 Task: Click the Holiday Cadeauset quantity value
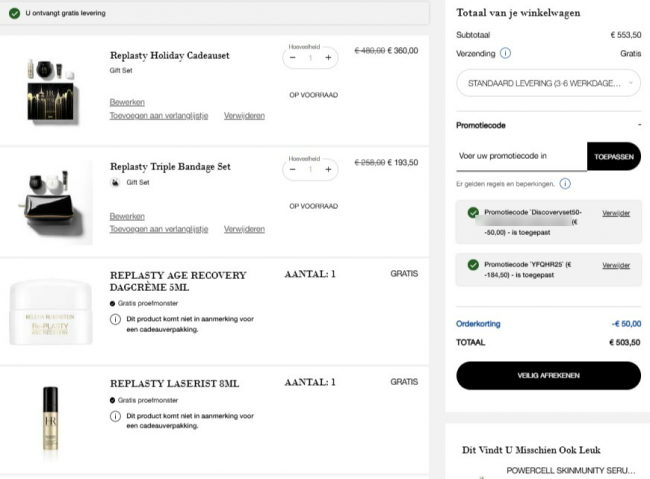tap(310, 58)
